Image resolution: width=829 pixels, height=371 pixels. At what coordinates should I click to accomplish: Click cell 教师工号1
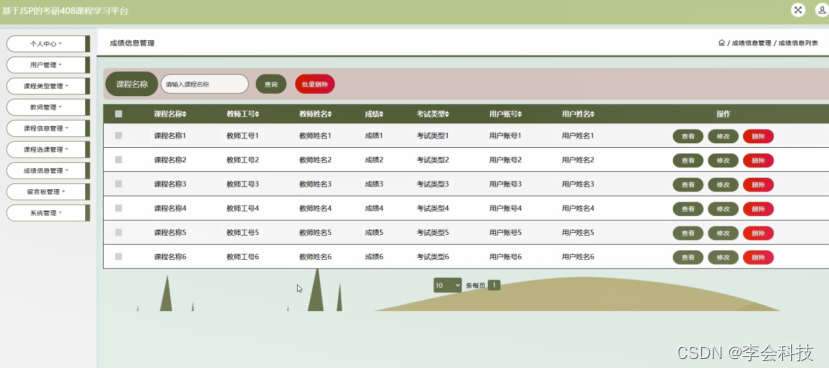point(243,136)
